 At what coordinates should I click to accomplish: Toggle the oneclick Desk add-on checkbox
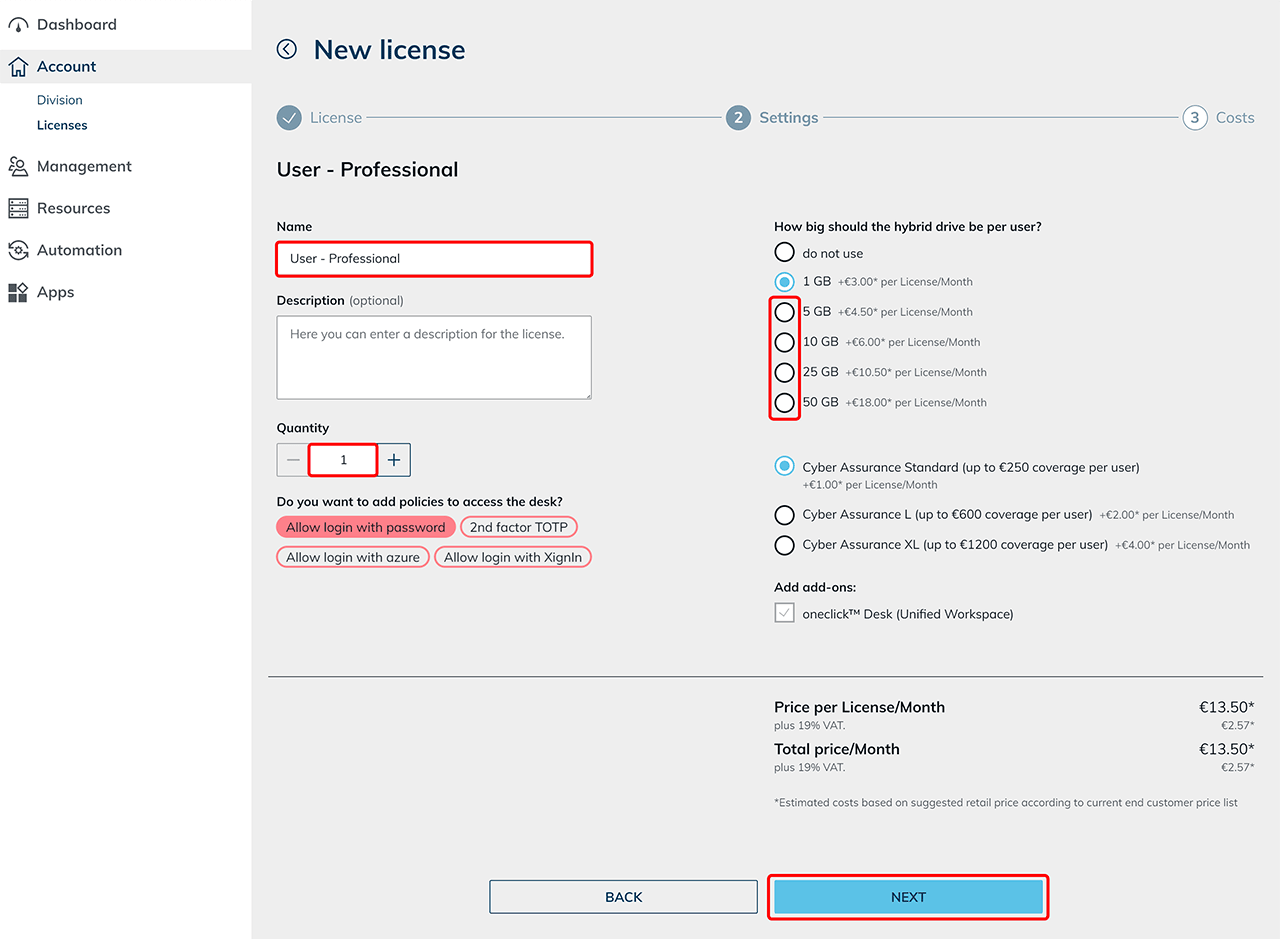785,614
